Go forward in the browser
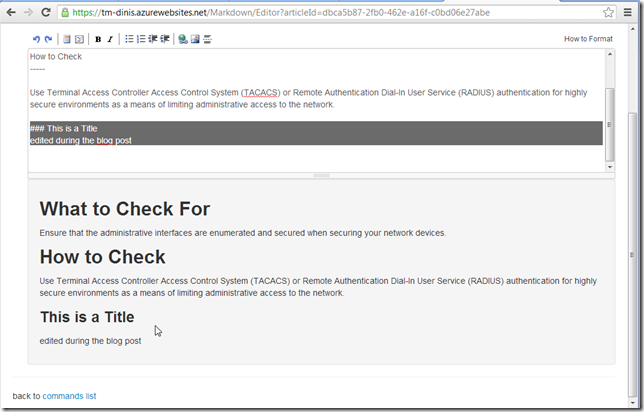644x412 pixels. 28,12
